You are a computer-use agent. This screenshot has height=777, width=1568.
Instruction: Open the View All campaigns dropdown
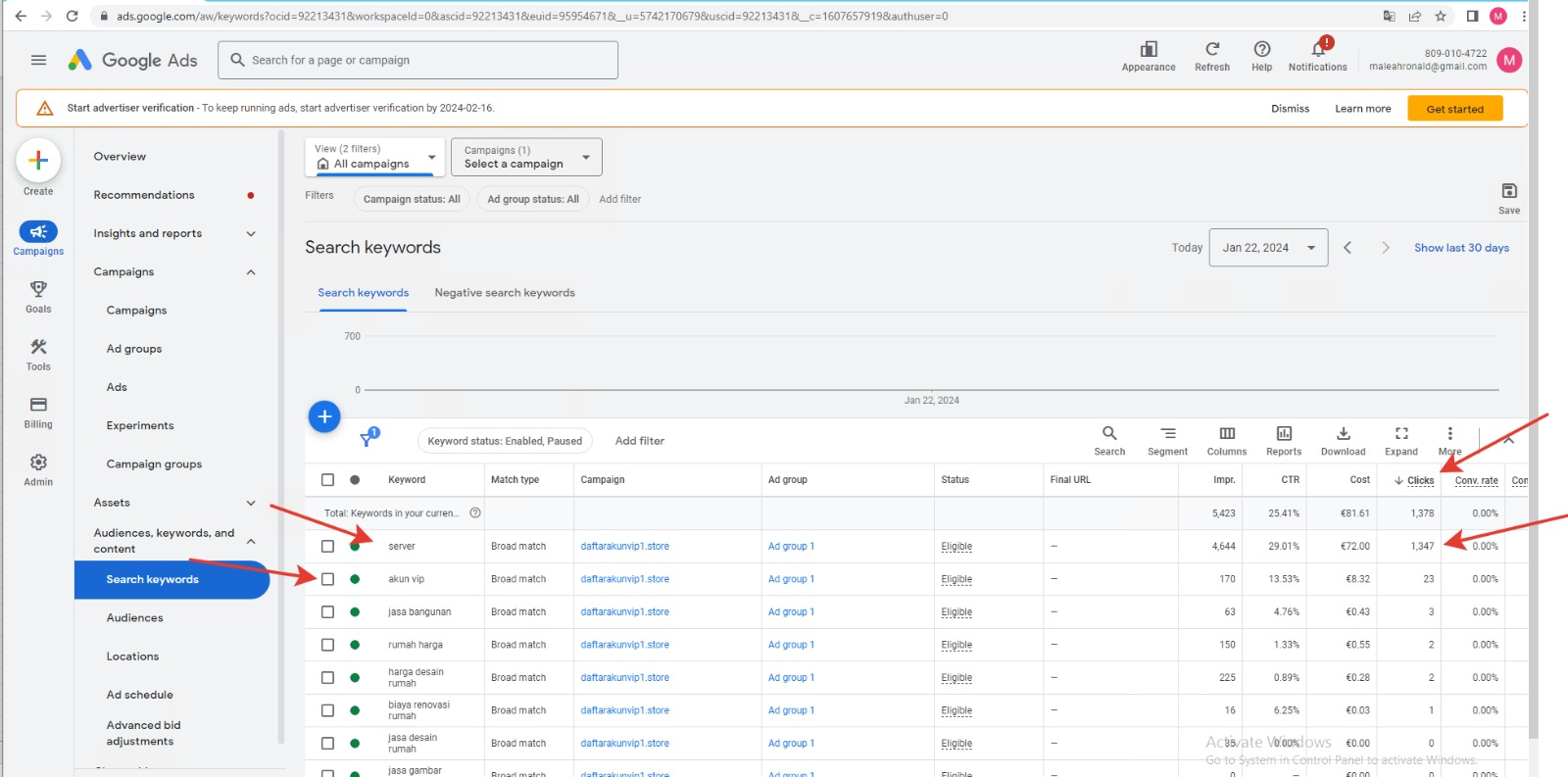coord(375,157)
